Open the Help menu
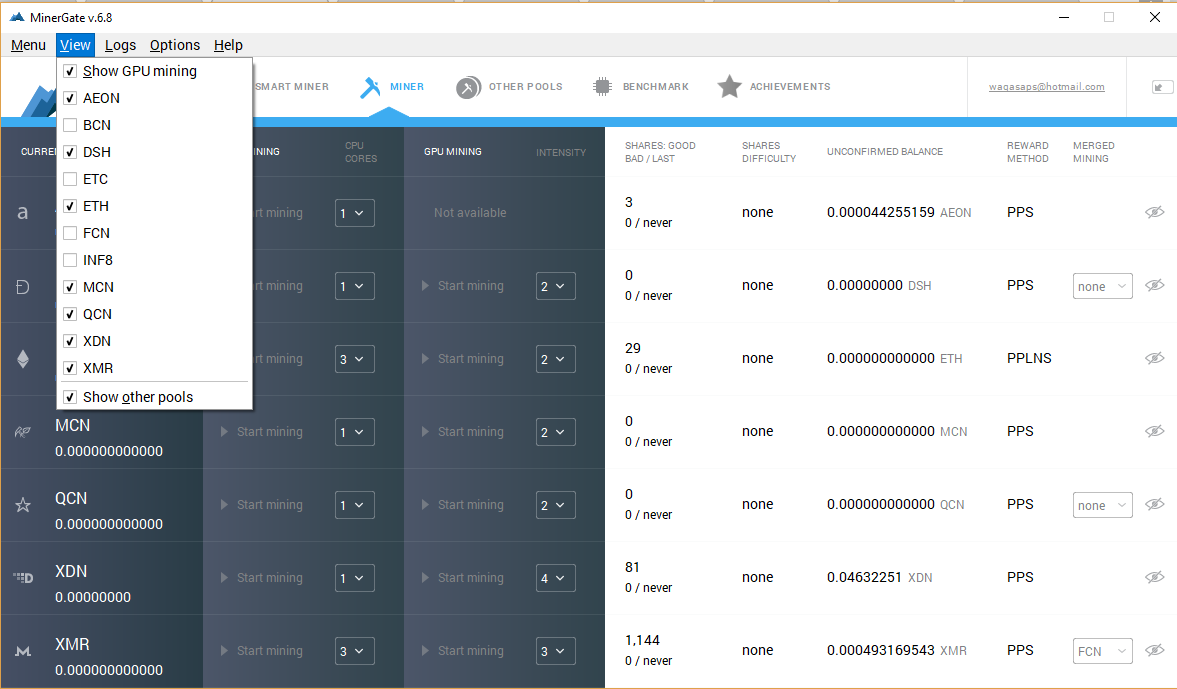 click(228, 45)
